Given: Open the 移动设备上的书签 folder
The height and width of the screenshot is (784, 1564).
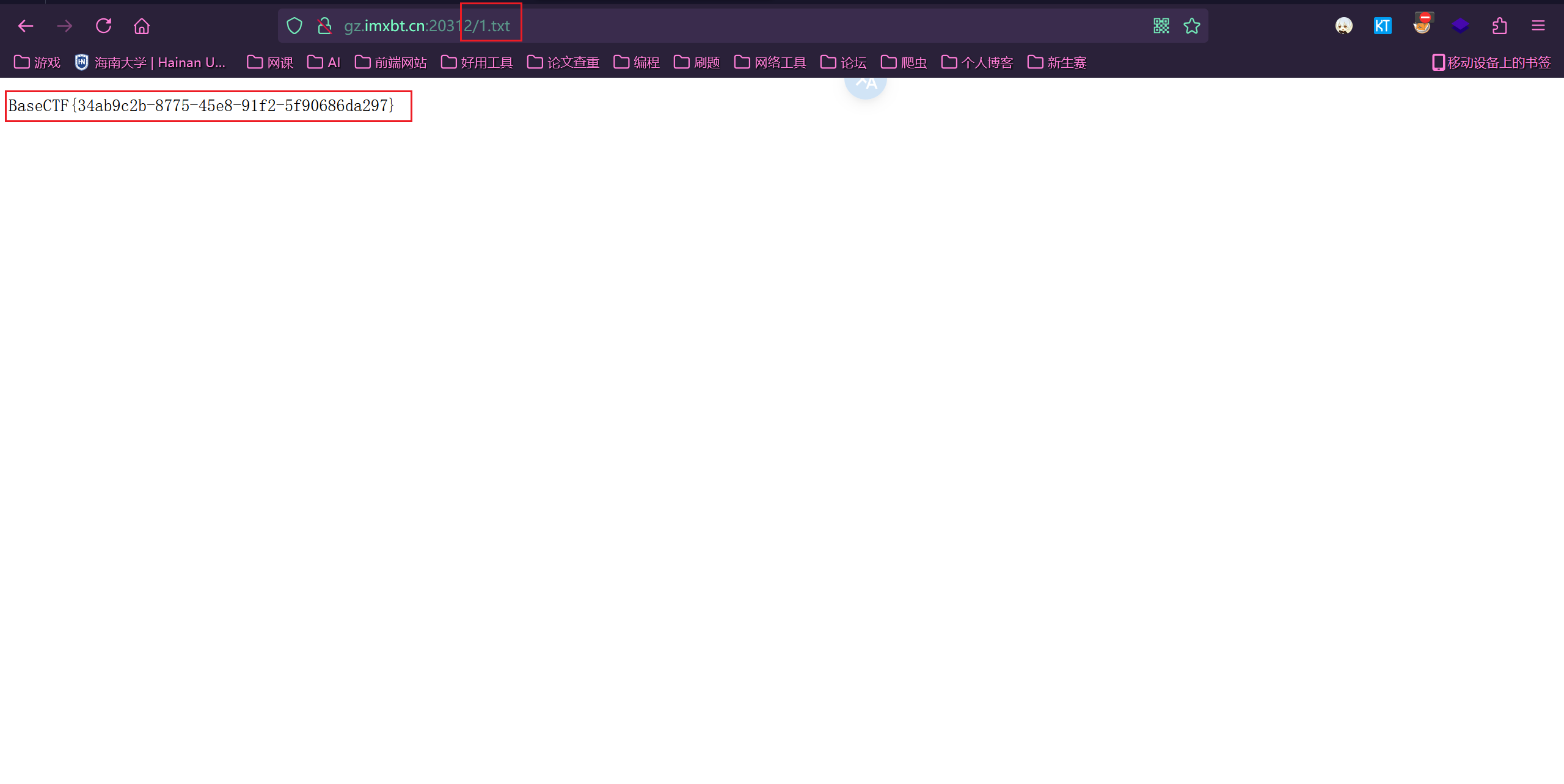Looking at the screenshot, I should click(1491, 62).
